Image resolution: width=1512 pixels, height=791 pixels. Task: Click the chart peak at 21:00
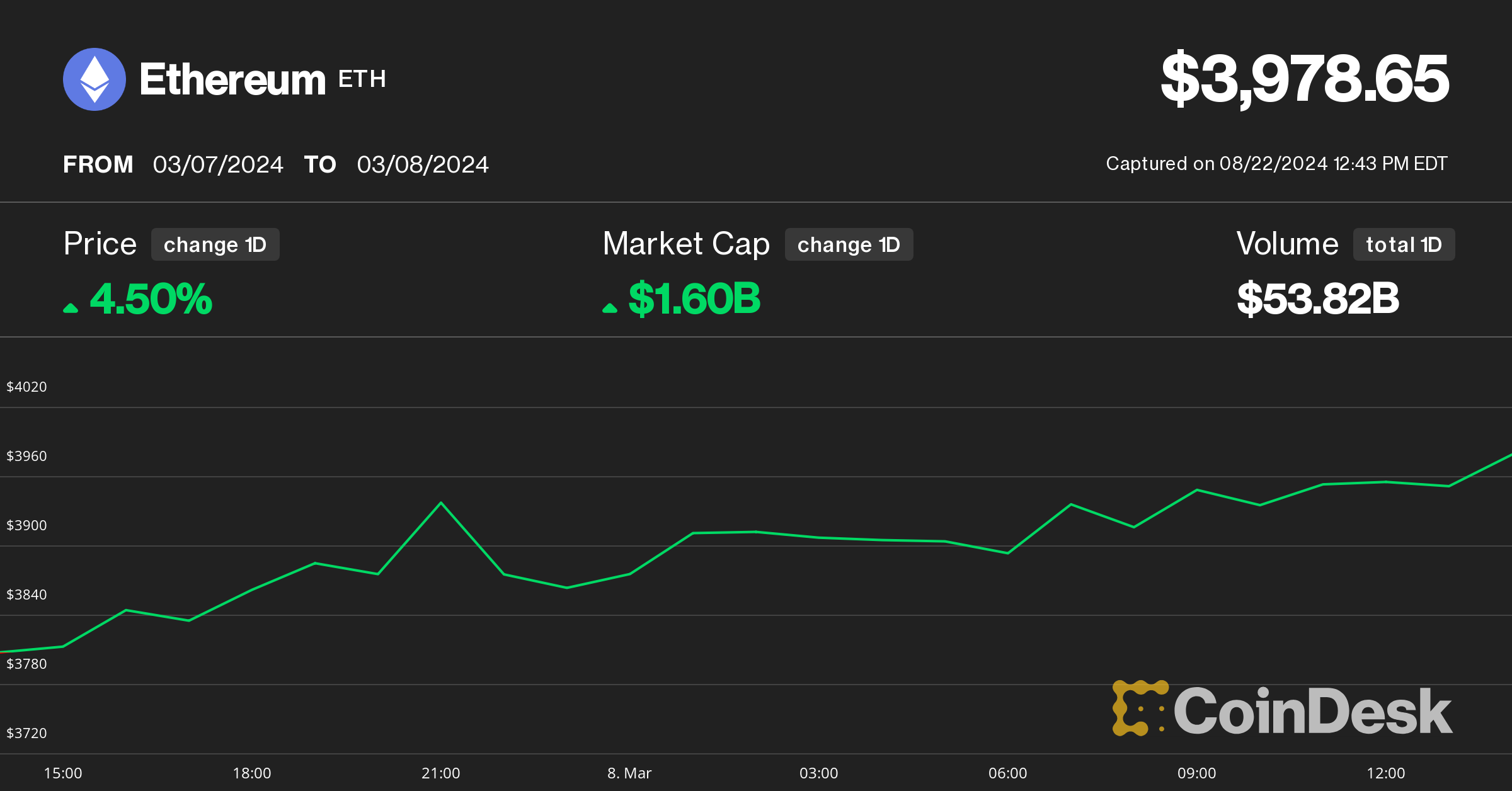pos(441,503)
